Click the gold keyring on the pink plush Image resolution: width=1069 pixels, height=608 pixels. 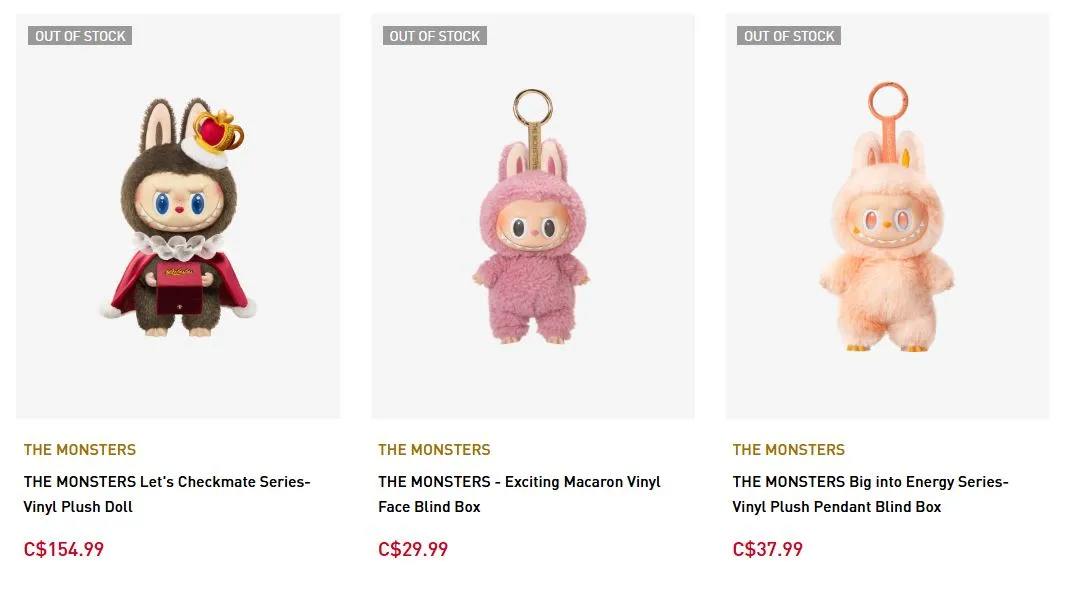click(x=532, y=106)
